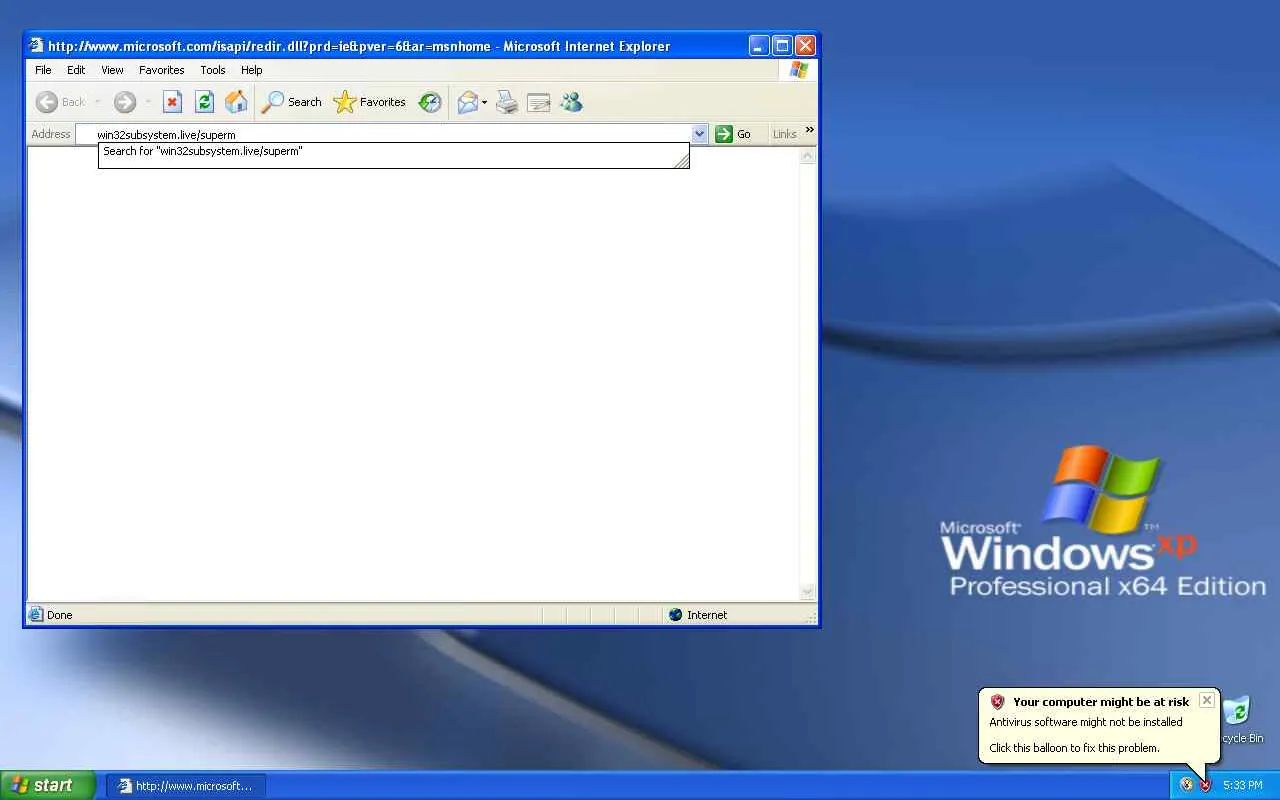Click the page scrollbar down arrow
The width and height of the screenshot is (1280, 800).
[808, 592]
